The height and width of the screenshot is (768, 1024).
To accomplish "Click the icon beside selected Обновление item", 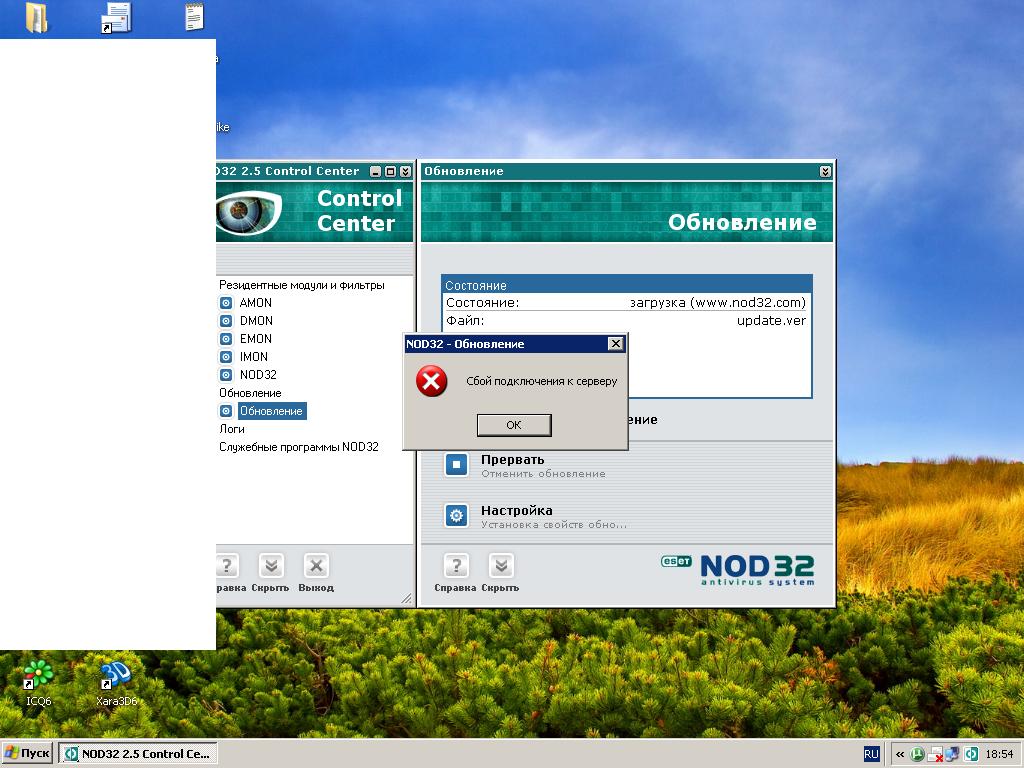I will pos(226,411).
